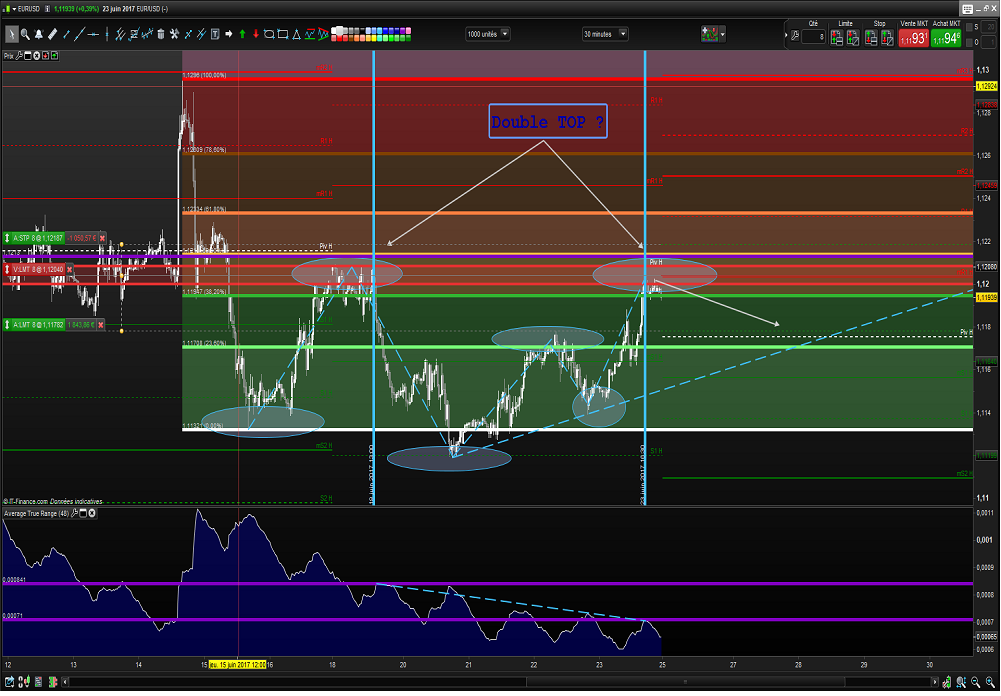Open the keyboard icon in title bar
1001x696 pixels.
click(x=967, y=9)
